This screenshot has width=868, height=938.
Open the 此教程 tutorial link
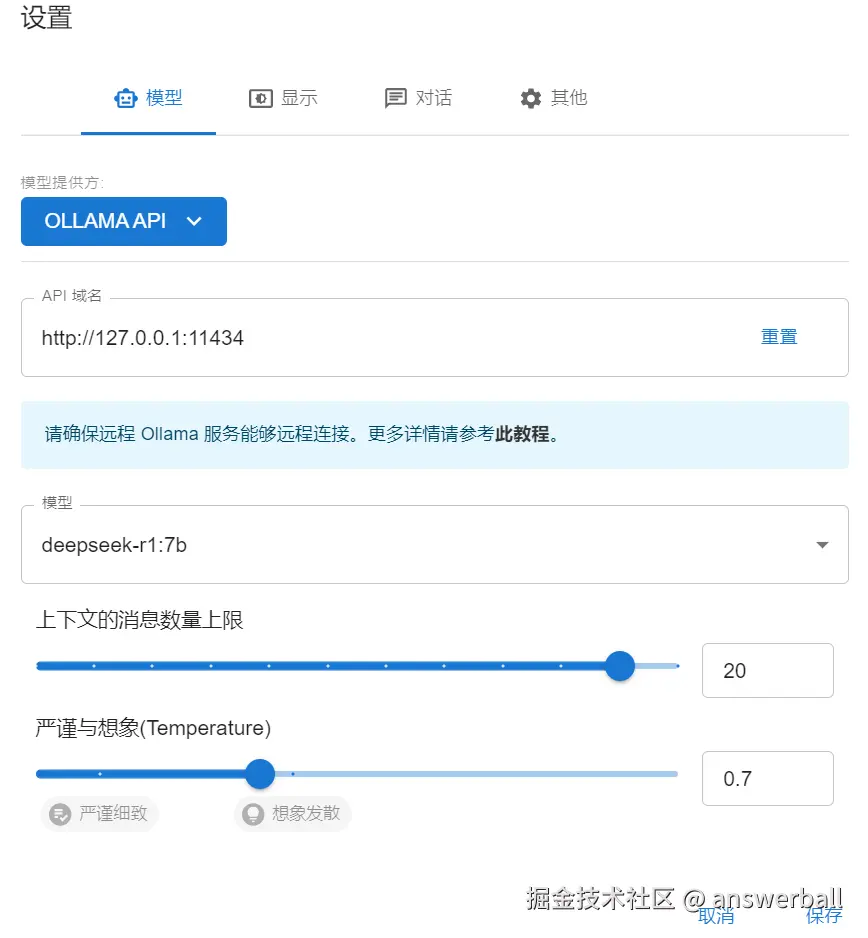(x=522, y=434)
